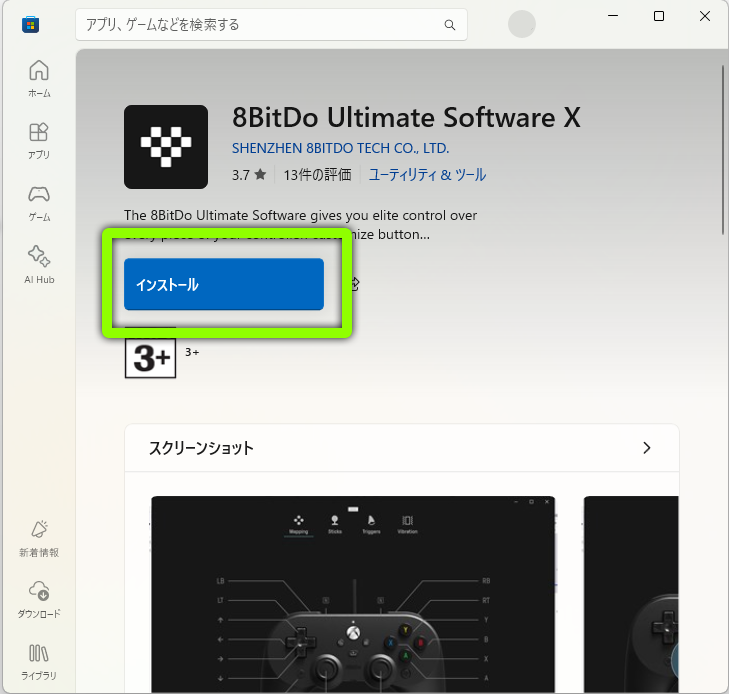Go to the Apps section
729x694 pixels.
point(38,141)
